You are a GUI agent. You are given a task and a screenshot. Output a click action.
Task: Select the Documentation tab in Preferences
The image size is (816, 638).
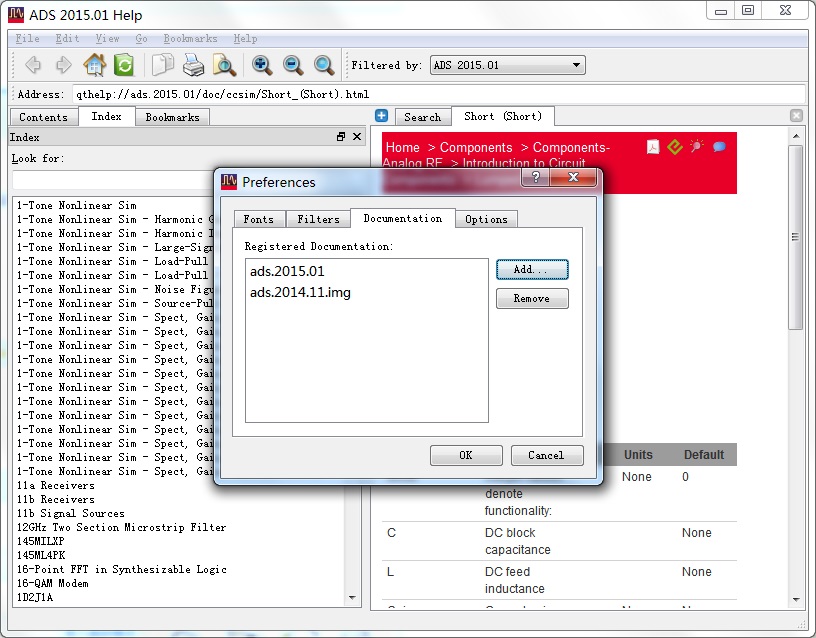403,218
